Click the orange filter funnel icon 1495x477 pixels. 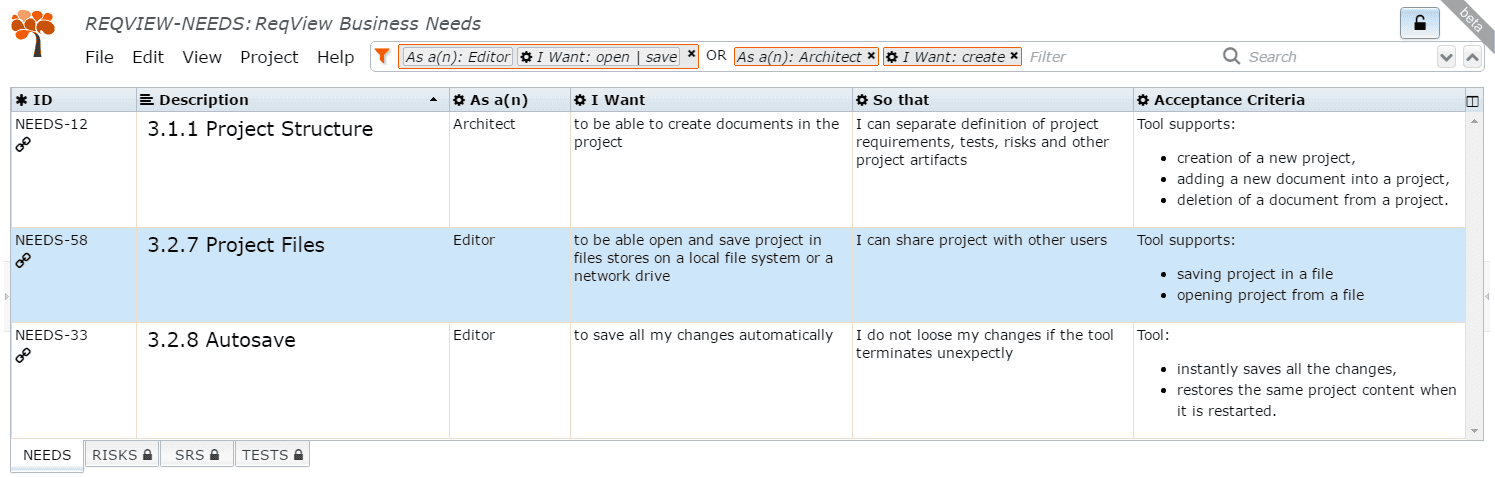pyautogui.click(x=382, y=57)
